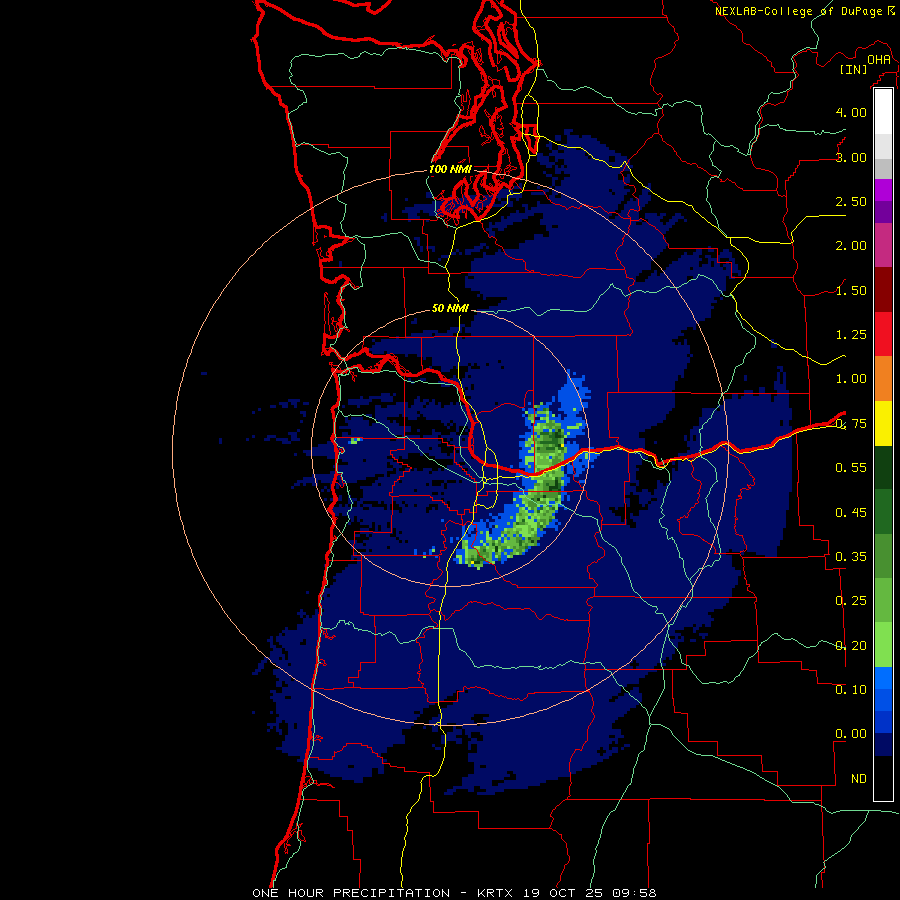900x900 pixels.
Task: Click the 'ONE HOUR PRECIPITATION' title text
Action: pos(351,893)
